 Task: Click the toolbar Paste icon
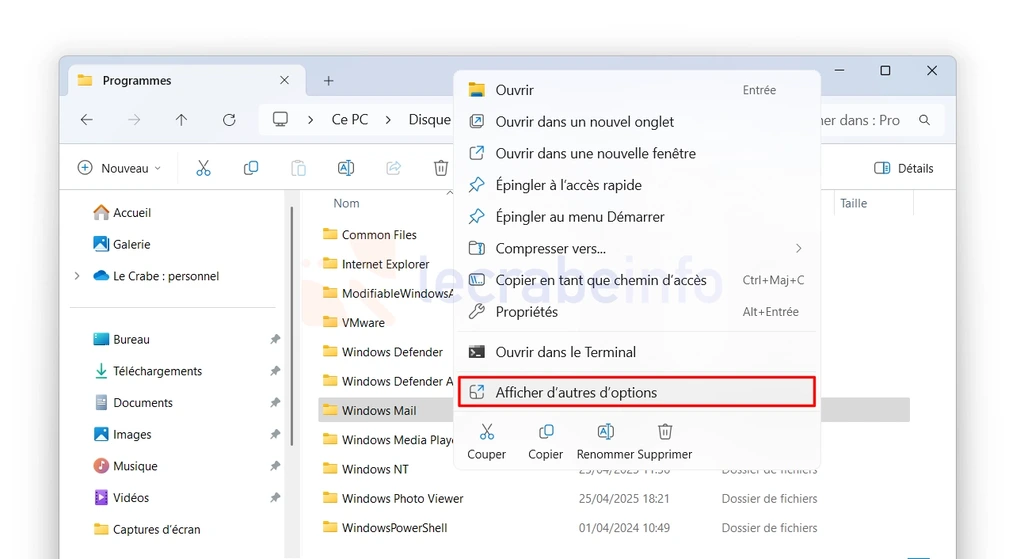coord(298,168)
